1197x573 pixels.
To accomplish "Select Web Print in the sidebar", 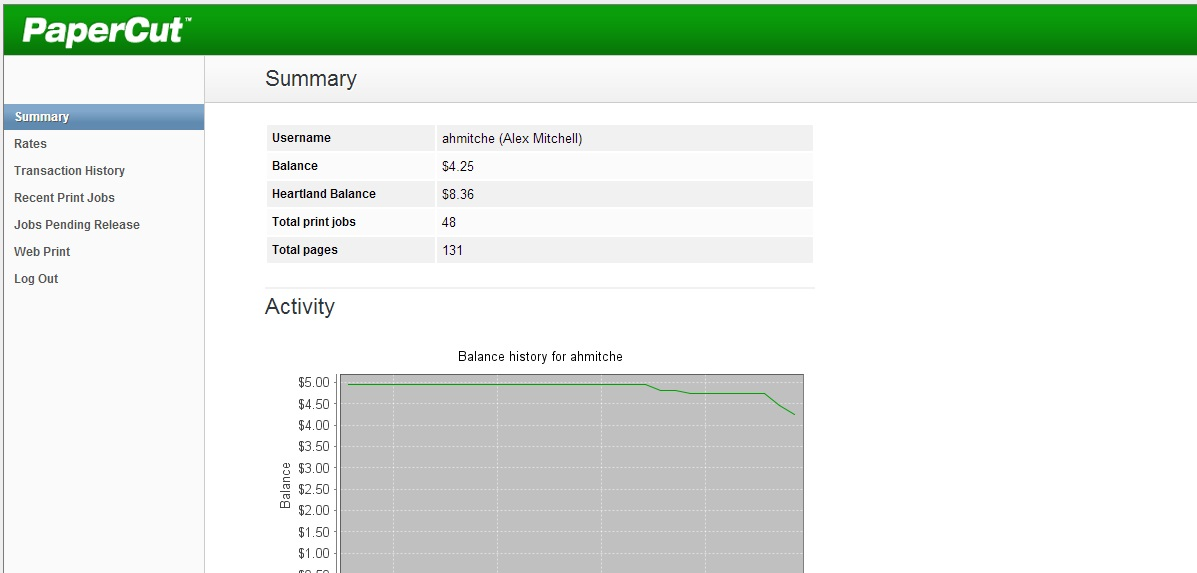I will click(x=42, y=252).
